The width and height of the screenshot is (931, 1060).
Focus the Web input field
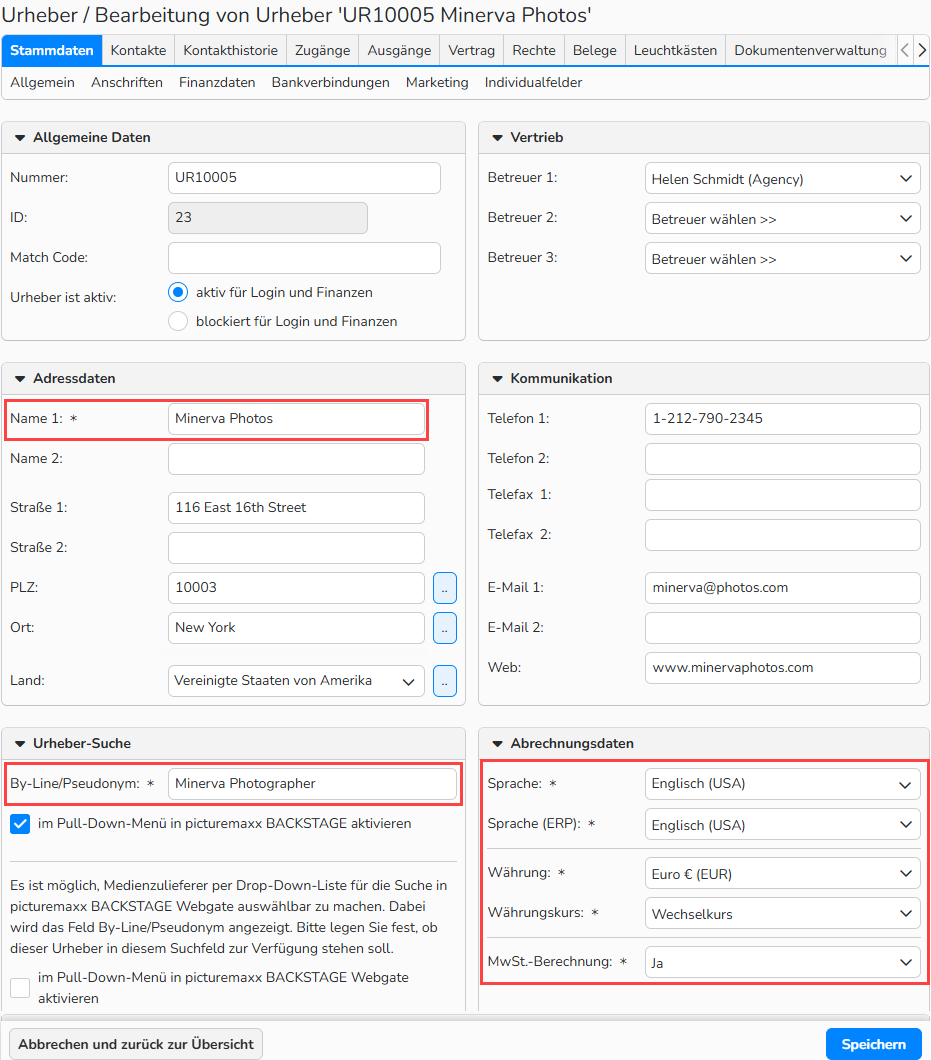(x=782, y=667)
